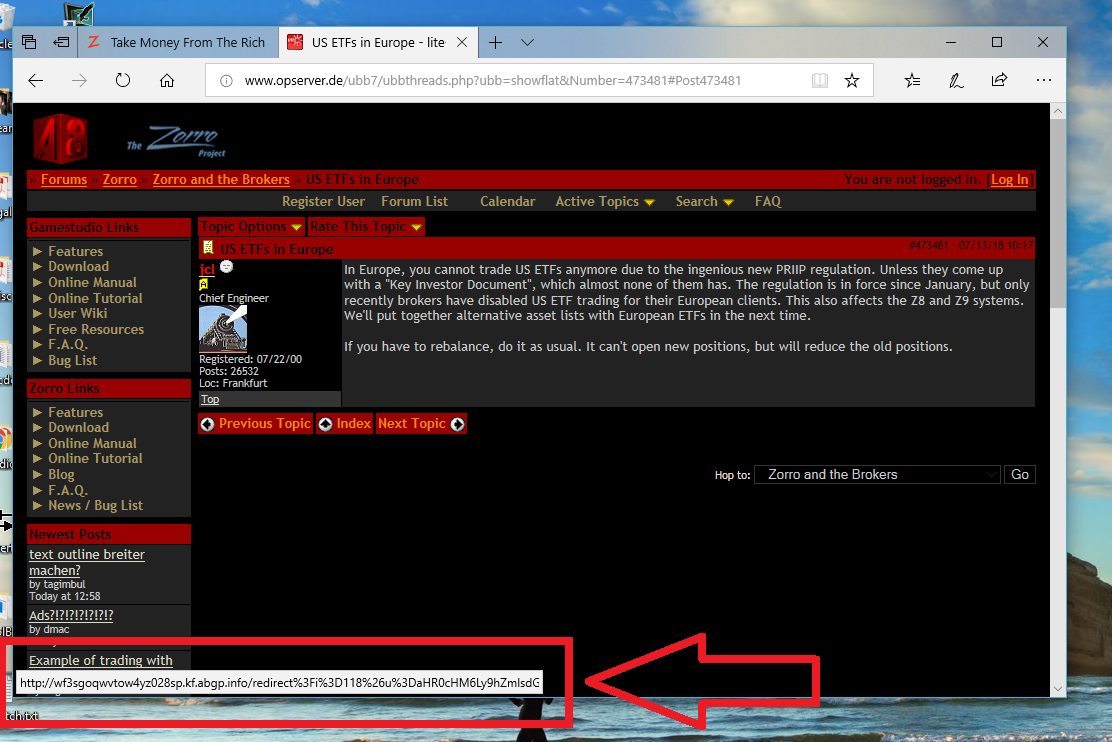The height and width of the screenshot is (742, 1112).
Task: Show tab previews chevron
Action: 527,43
